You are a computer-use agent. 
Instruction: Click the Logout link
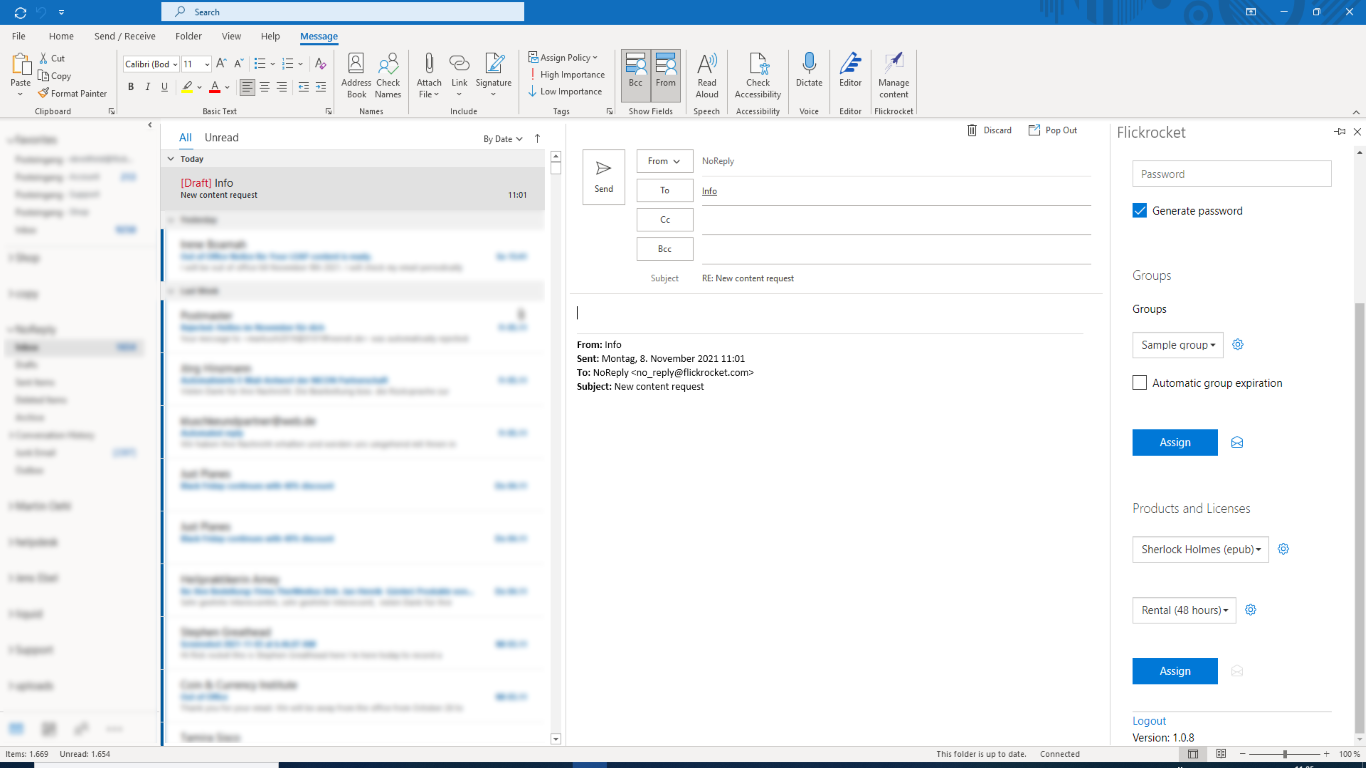click(1149, 721)
